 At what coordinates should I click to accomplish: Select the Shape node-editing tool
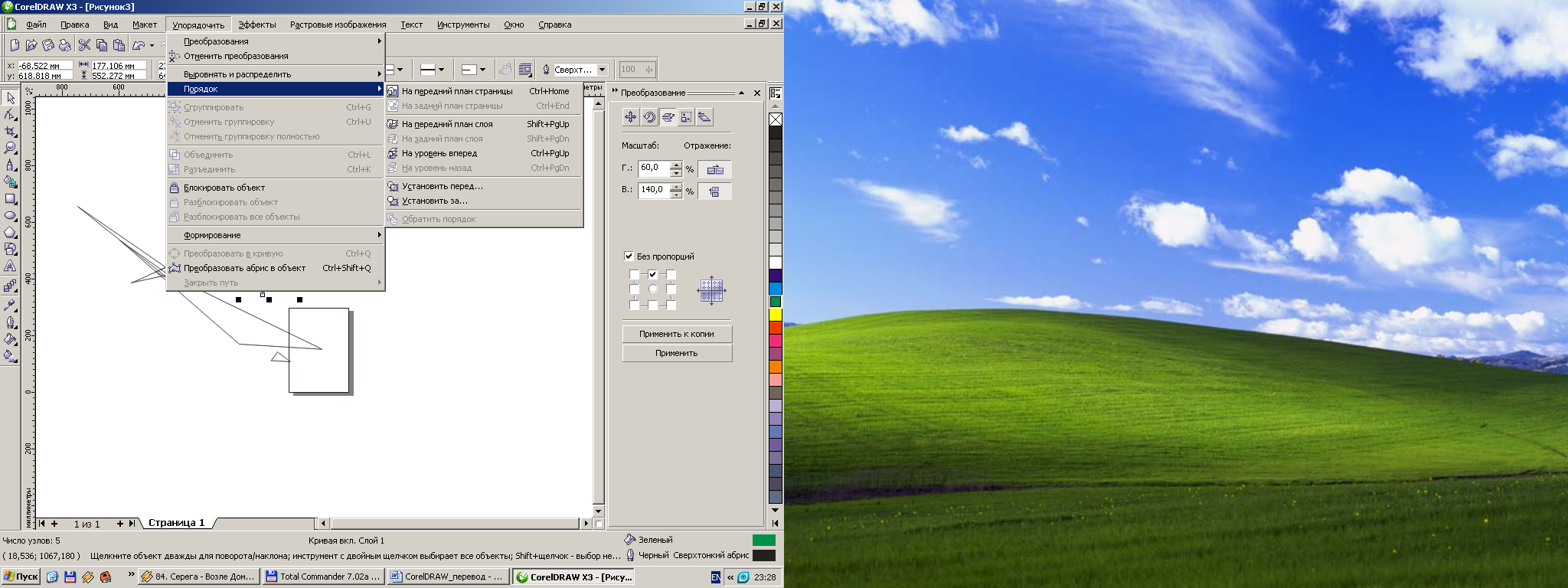[x=10, y=115]
